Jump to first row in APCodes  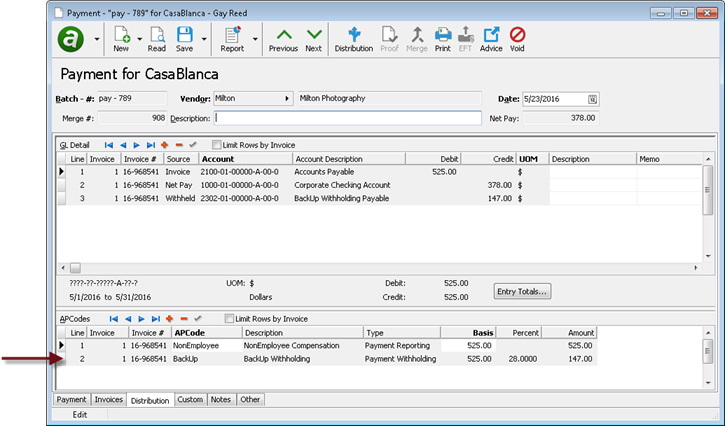pyautogui.click(x=114, y=319)
